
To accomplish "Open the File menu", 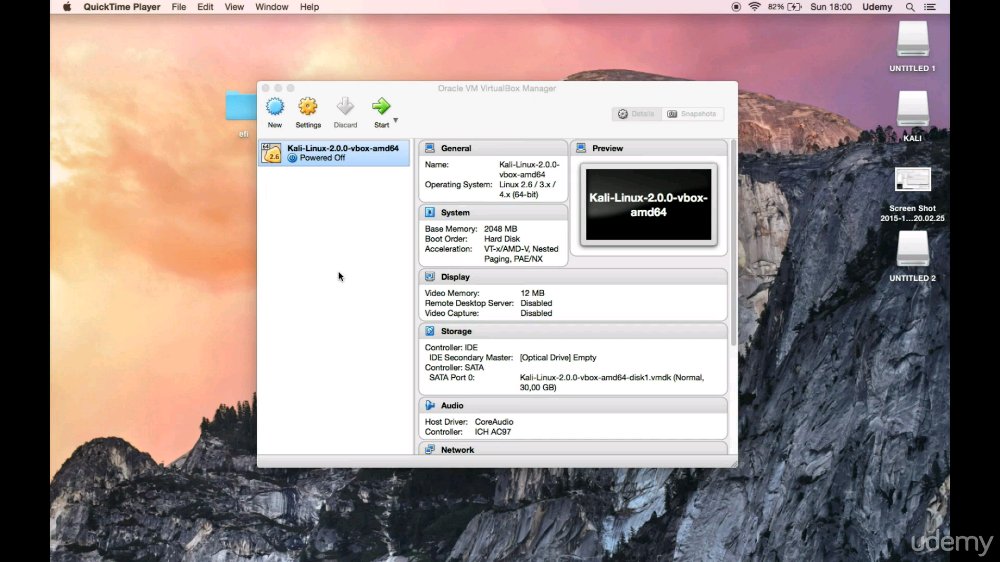I will click(x=179, y=7).
